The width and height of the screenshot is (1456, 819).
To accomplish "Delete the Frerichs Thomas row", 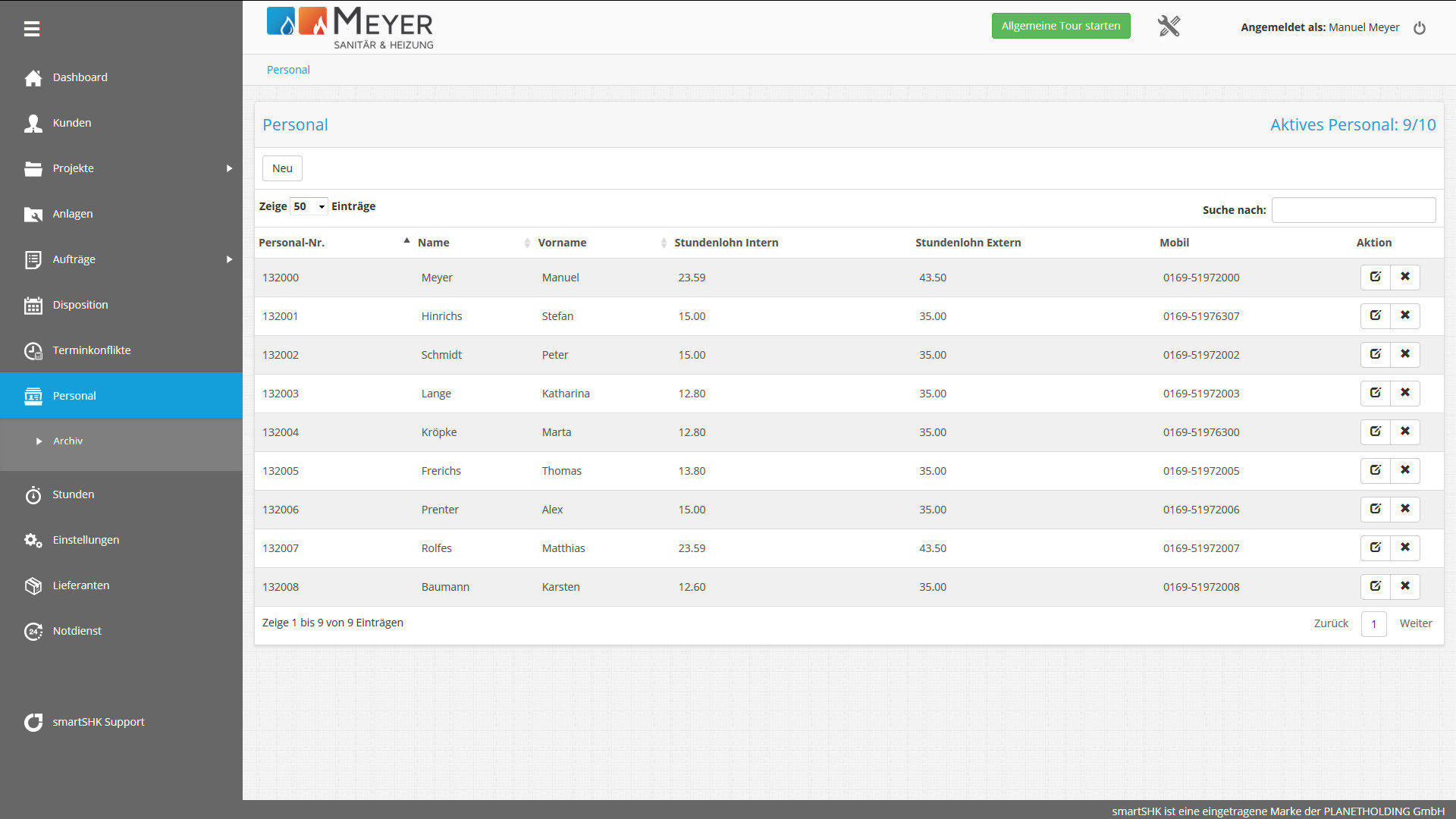I will coord(1404,470).
